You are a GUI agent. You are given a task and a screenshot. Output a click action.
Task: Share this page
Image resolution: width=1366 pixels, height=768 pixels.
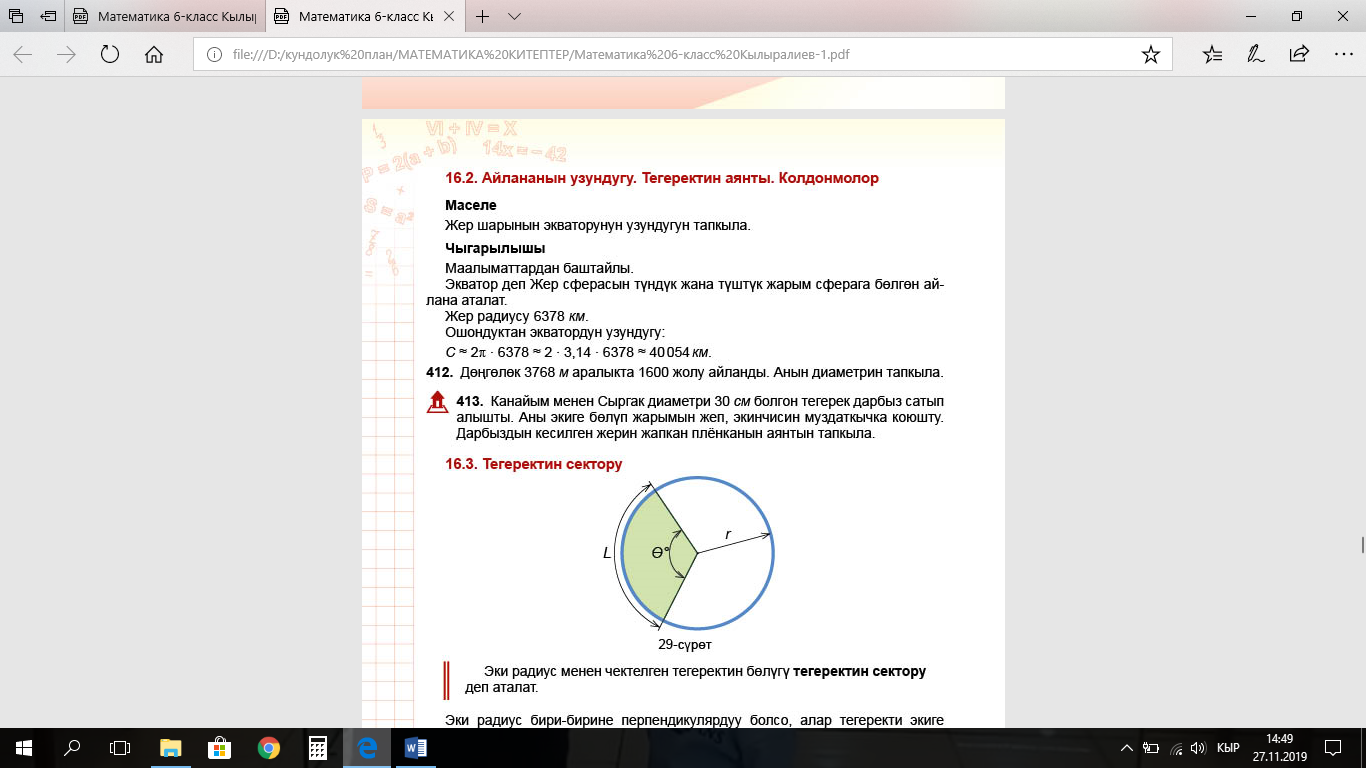(1298, 55)
